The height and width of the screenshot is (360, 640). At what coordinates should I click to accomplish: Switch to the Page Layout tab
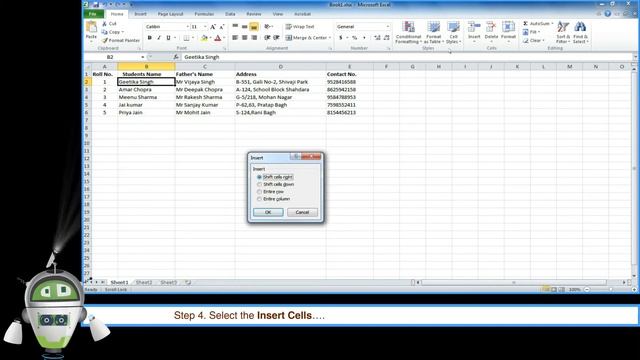coord(170,14)
